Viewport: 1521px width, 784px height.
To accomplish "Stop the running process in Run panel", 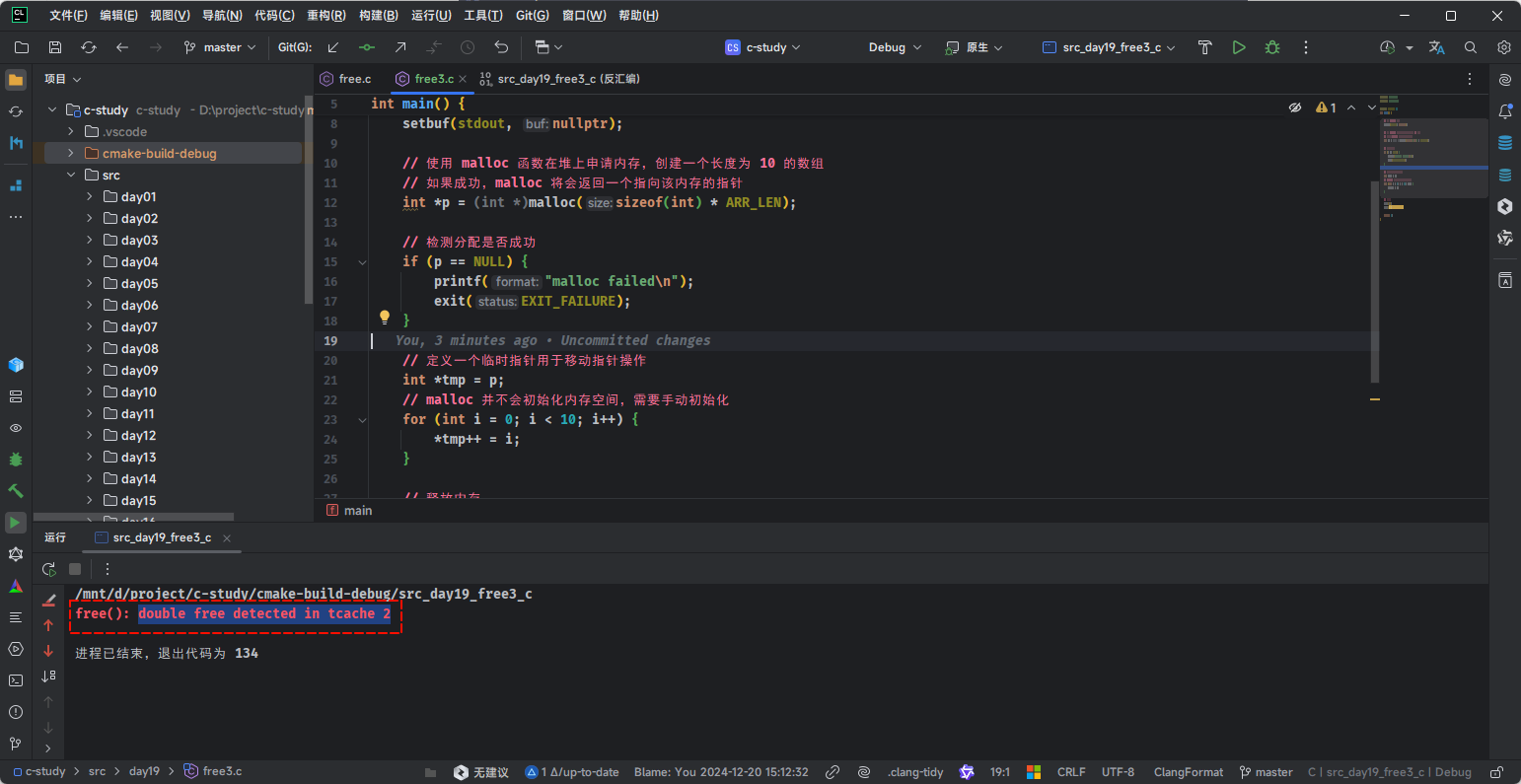I will point(75,569).
